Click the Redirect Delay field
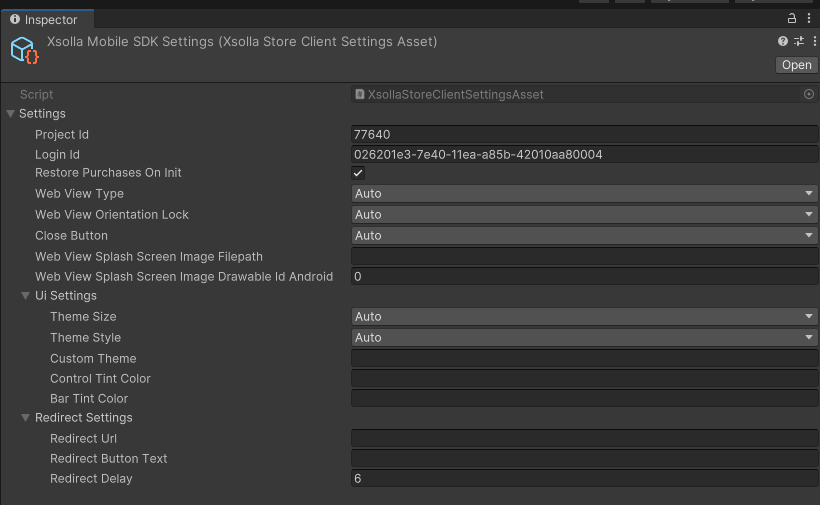 (585, 478)
